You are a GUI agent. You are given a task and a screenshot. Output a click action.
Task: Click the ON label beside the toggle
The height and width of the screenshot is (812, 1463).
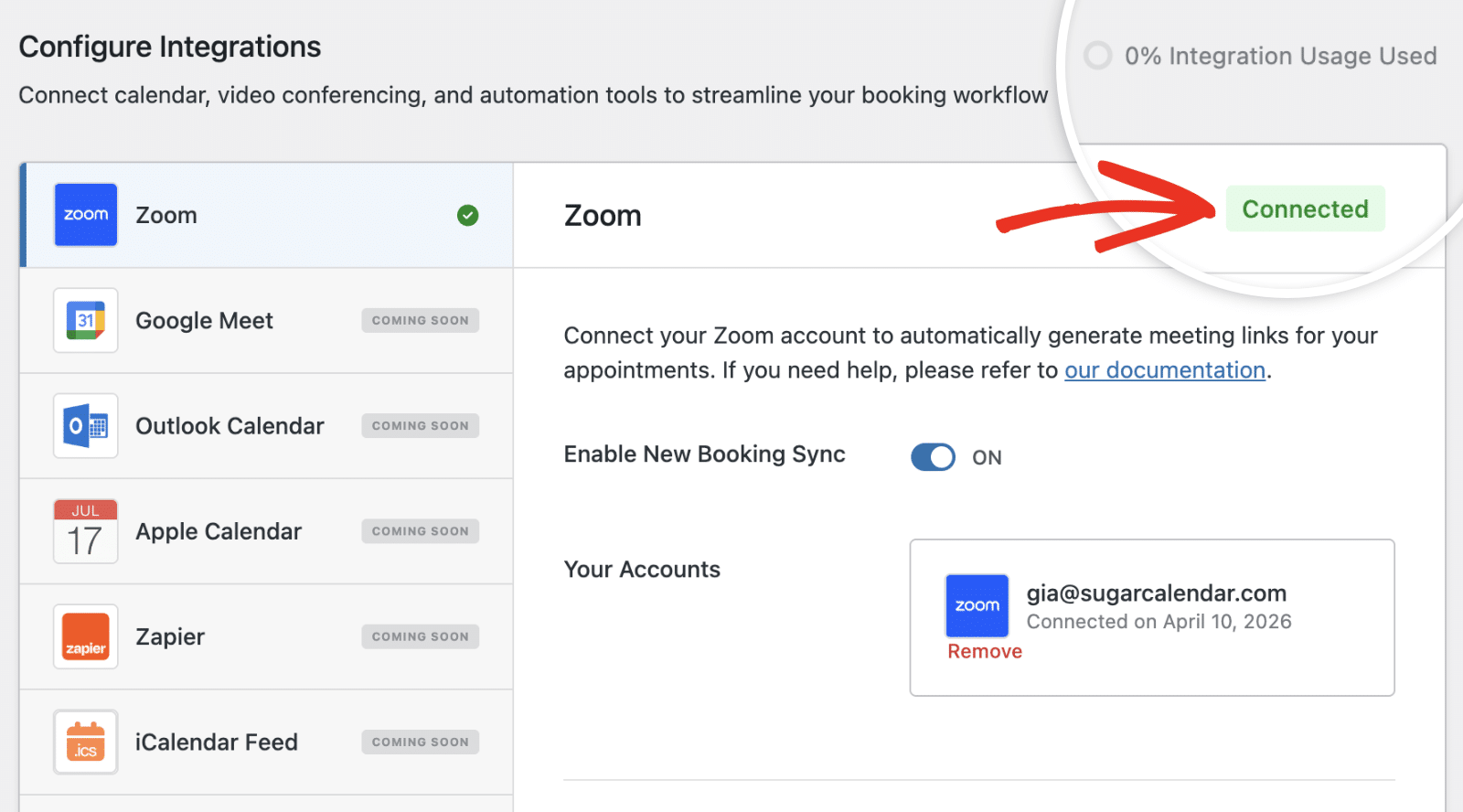coord(988,457)
